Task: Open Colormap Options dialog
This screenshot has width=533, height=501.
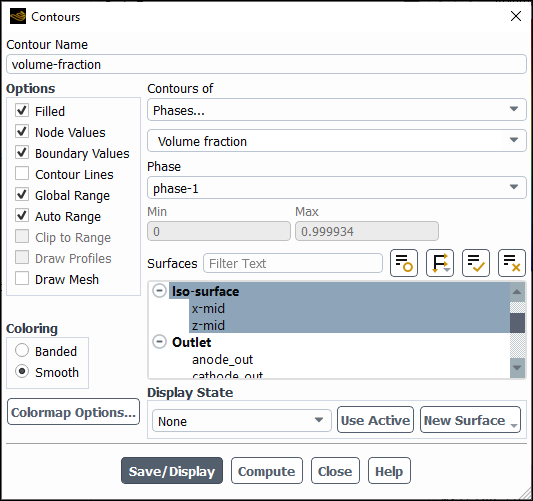Action: (73, 412)
